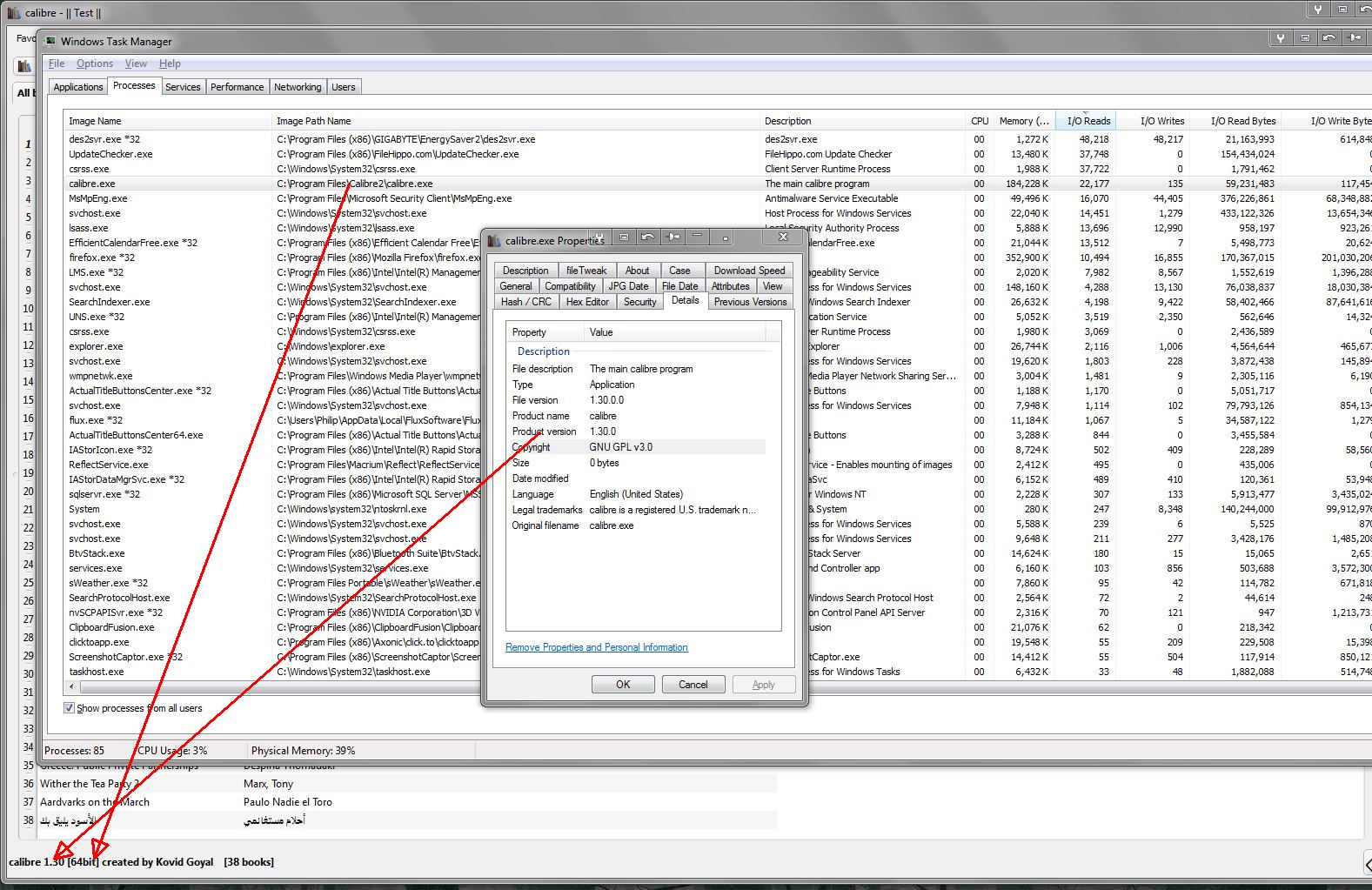1372x890 pixels.
Task: Switch to the Networking tab
Action: (298, 87)
